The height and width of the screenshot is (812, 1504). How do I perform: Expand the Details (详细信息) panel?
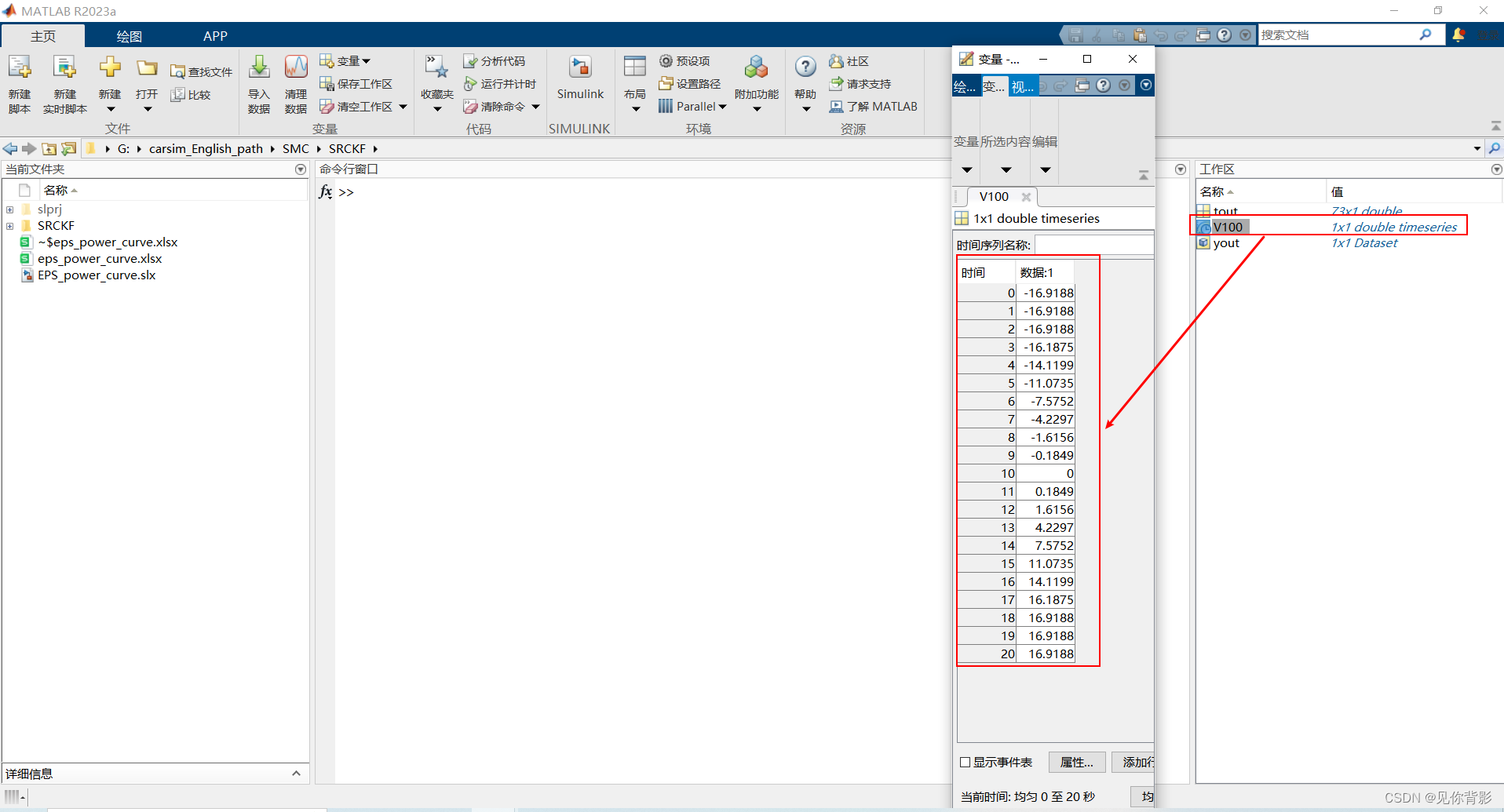click(x=296, y=774)
